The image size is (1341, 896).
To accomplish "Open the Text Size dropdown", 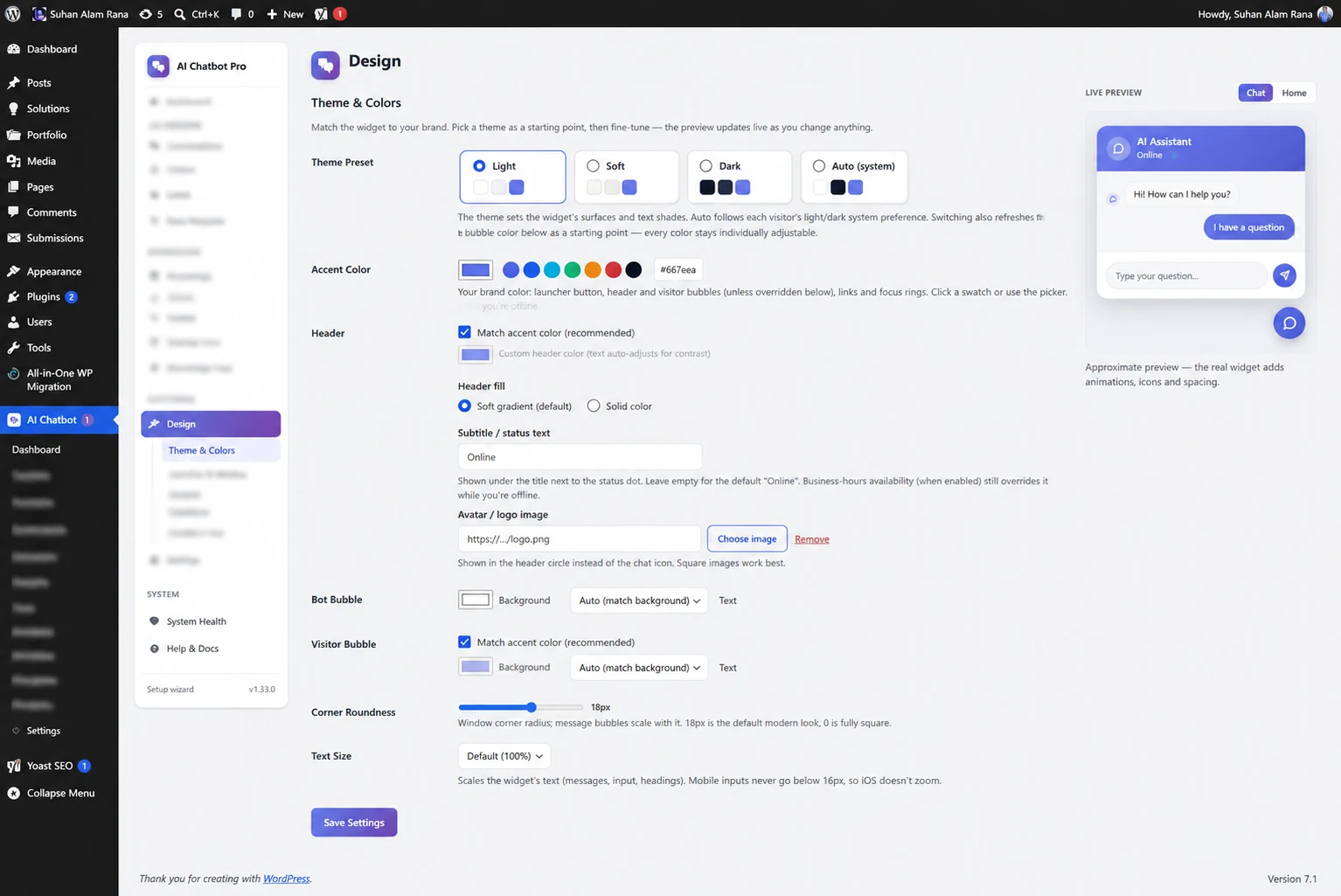I will pos(504,756).
